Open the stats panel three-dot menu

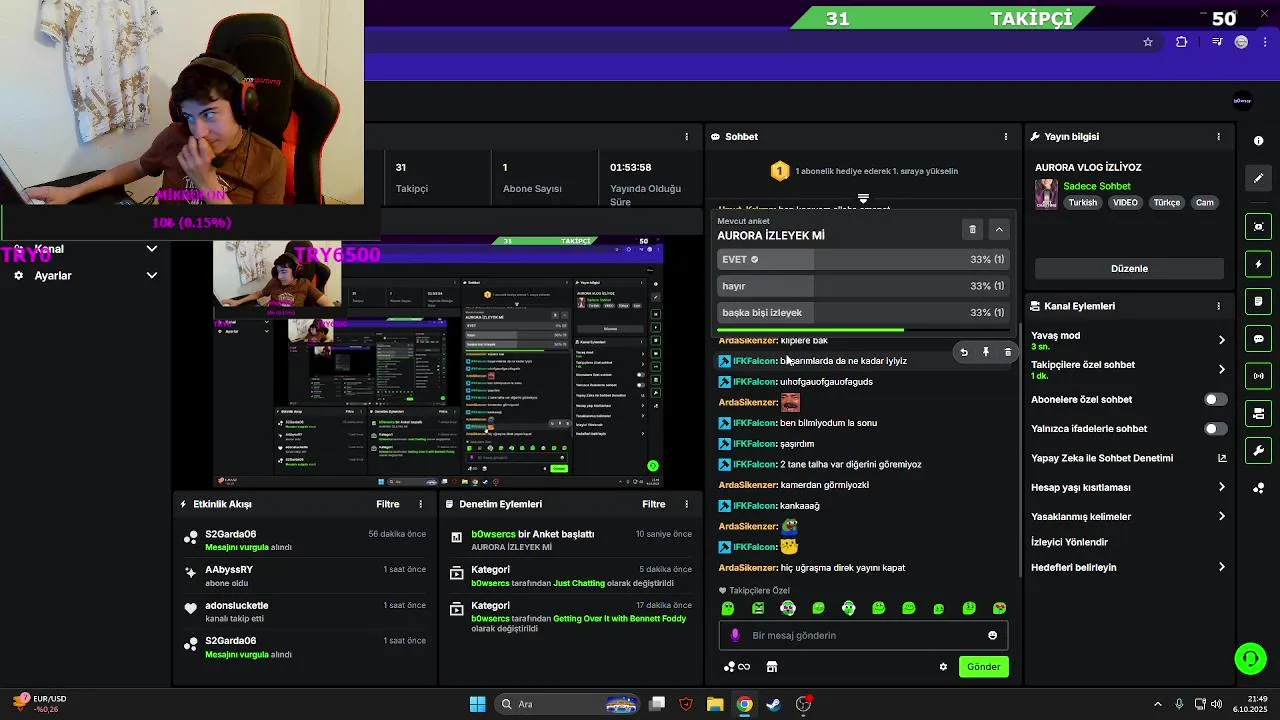click(x=686, y=136)
